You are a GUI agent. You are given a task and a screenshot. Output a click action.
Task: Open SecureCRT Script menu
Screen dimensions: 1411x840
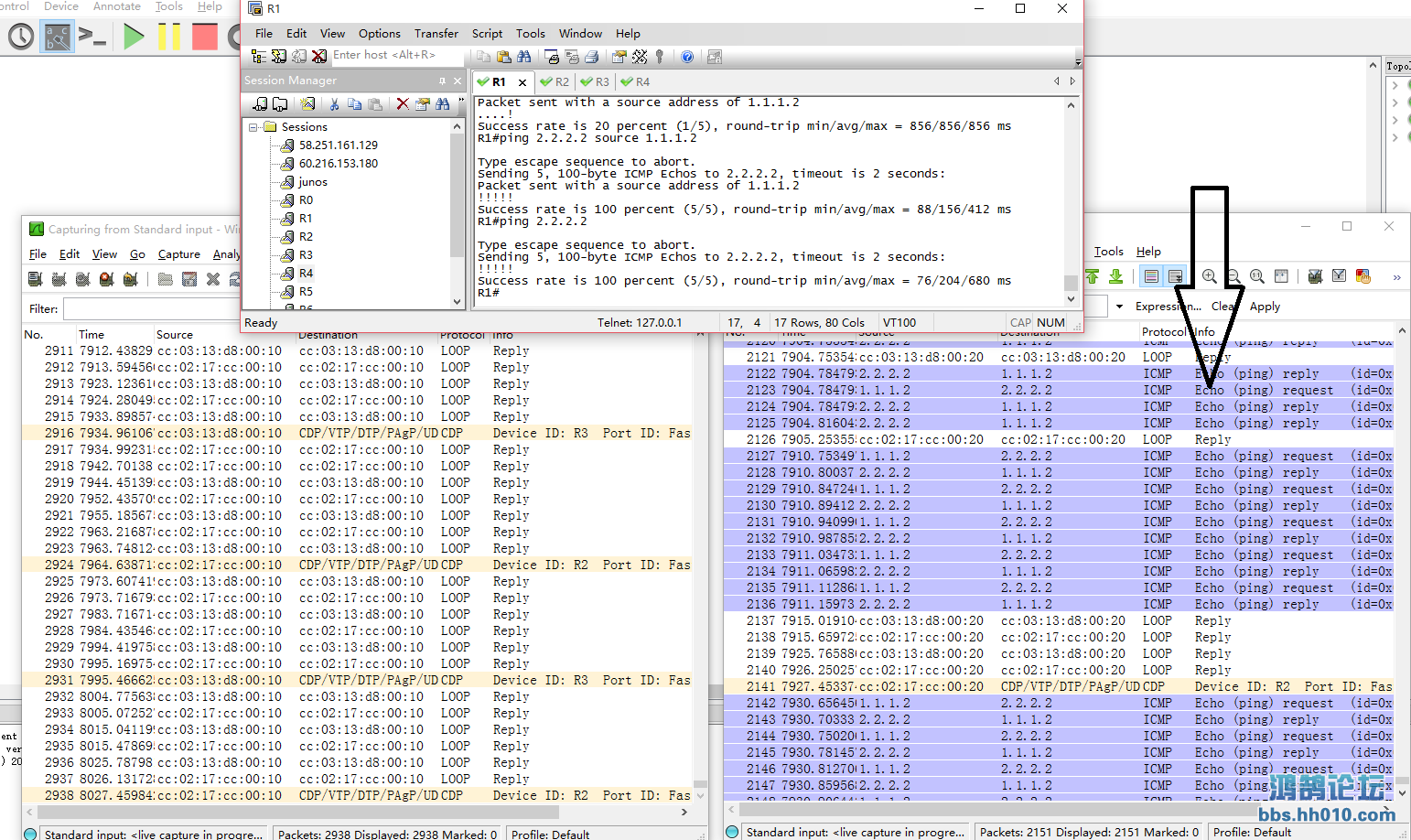(x=487, y=34)
